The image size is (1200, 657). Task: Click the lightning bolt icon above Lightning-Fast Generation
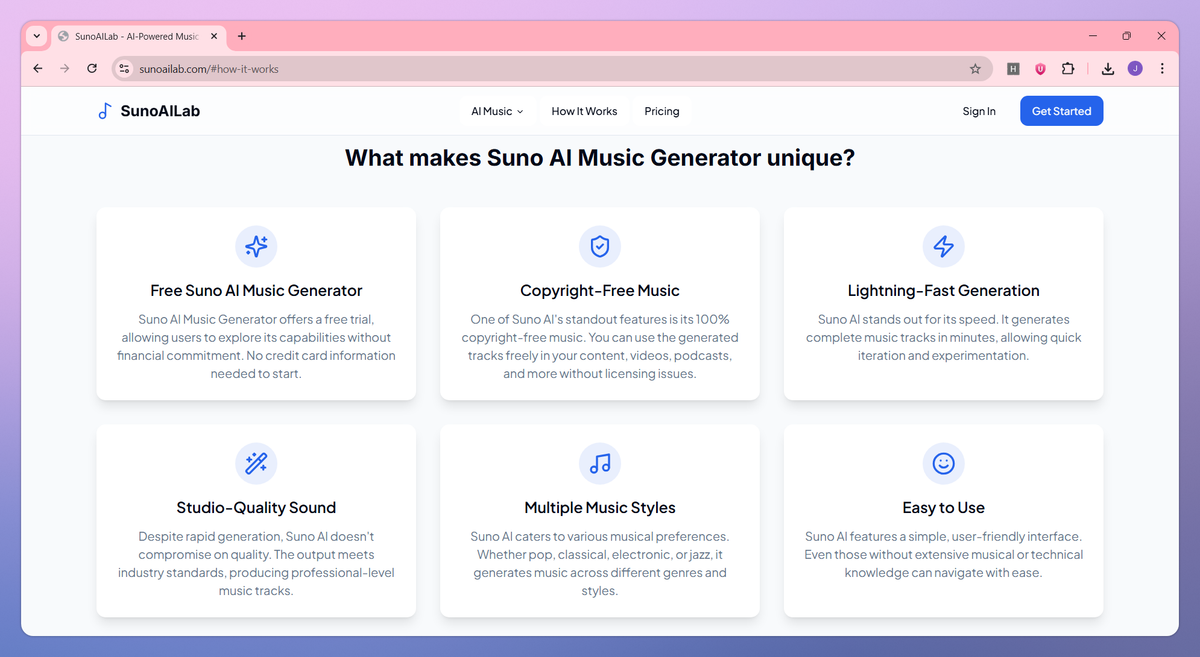(943, 246)
